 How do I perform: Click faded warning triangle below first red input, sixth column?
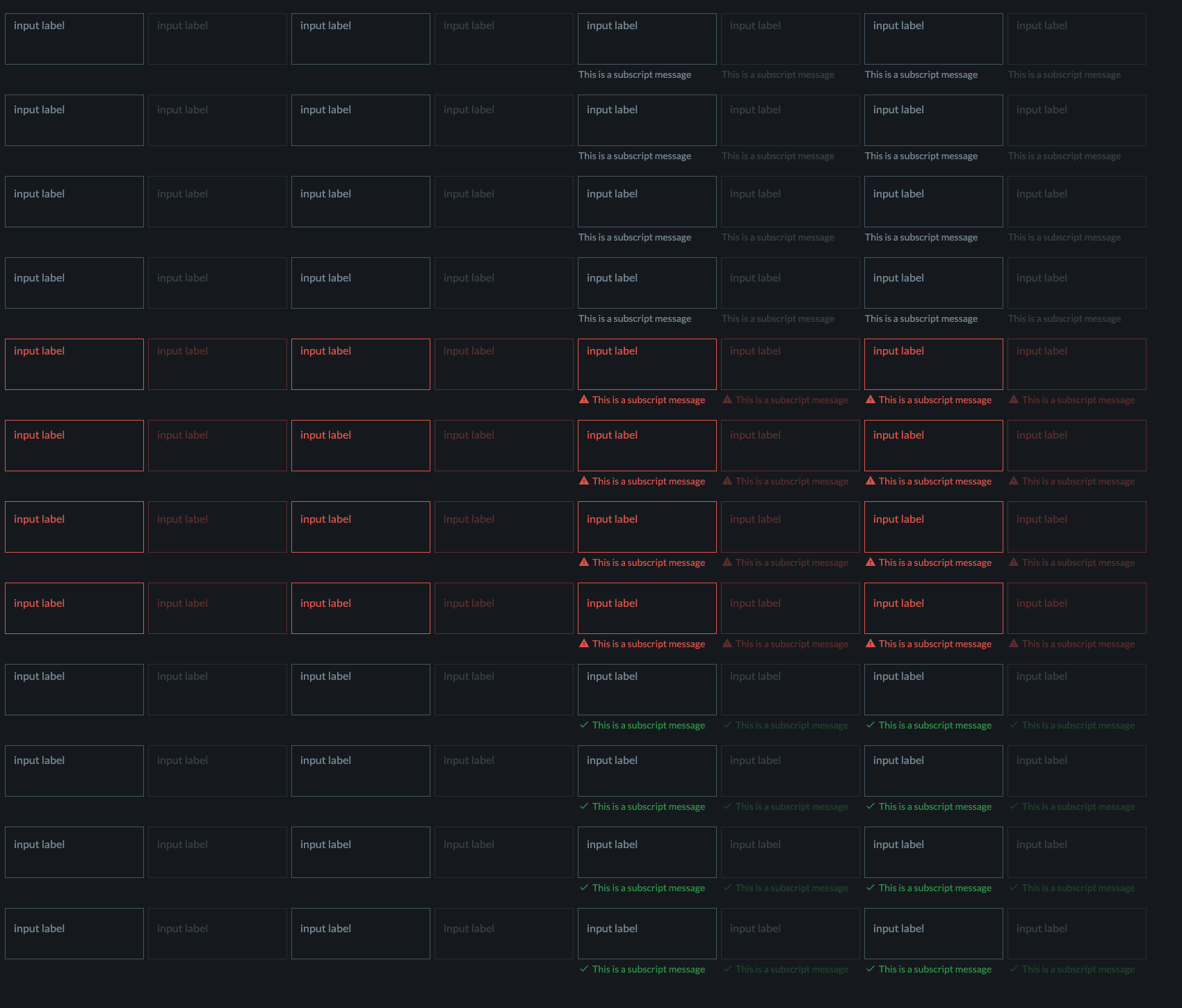point(727,400)
